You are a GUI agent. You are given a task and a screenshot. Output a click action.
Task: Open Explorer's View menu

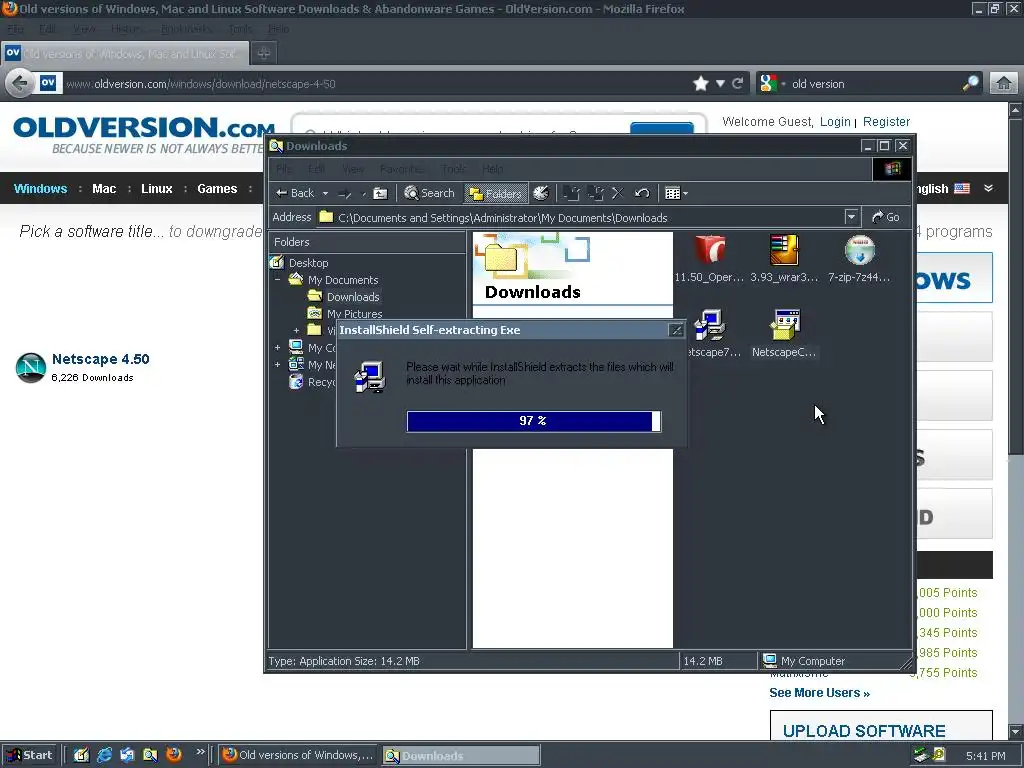click(x=353, y=169)
